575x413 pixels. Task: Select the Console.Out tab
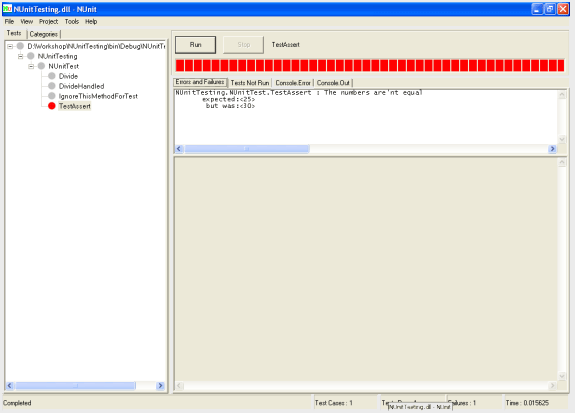333,83
